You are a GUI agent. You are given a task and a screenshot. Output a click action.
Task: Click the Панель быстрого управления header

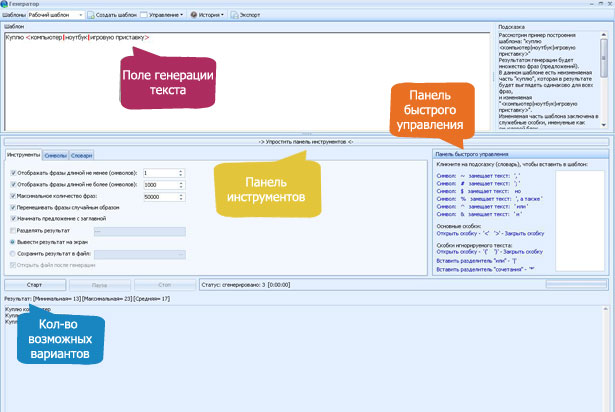pos(520,154)
